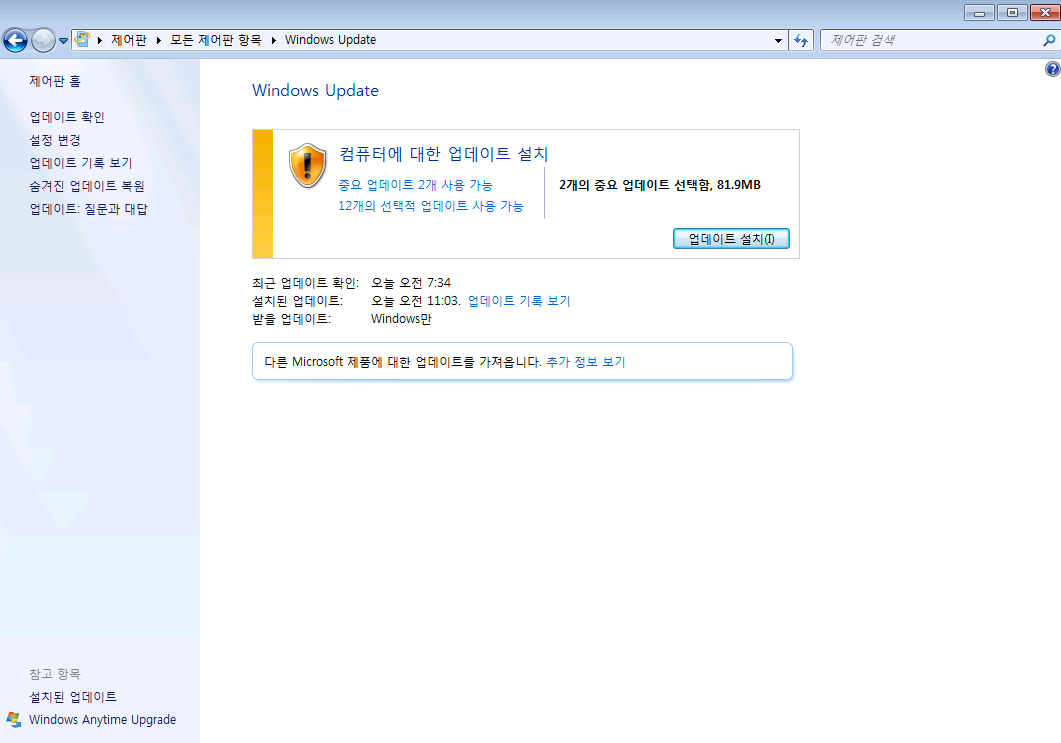
Task: Expand root arrow before 제어판 breadcrumb
Action: coord(99,41)
